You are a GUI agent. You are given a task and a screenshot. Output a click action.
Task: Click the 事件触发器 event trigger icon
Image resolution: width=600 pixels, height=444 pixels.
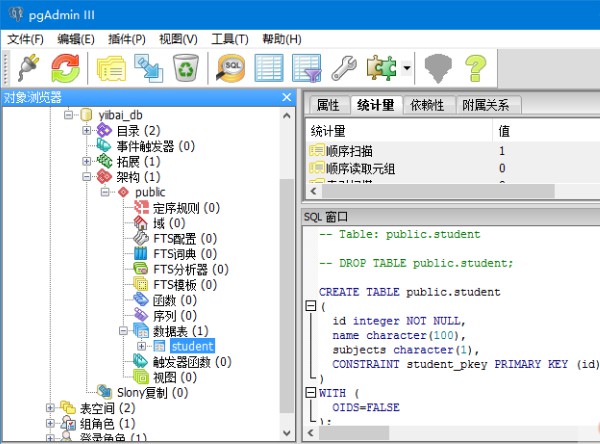pyautogui.click(x=104, y=146)
